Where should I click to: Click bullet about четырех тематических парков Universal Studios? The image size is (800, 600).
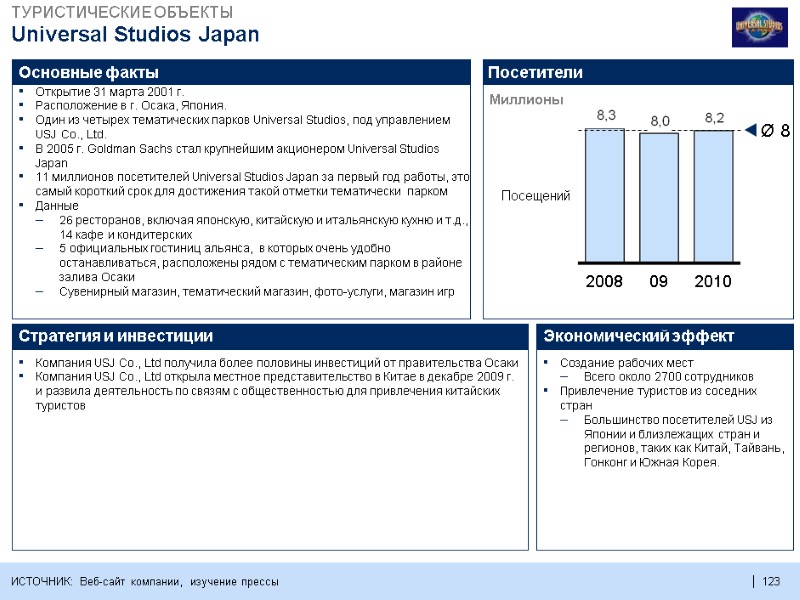point(242,127)
